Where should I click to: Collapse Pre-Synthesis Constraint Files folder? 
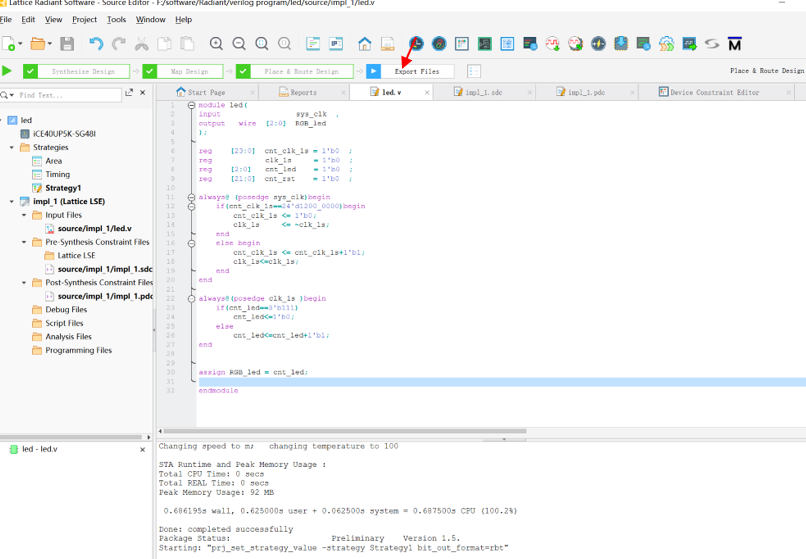[x=24, y=242]
